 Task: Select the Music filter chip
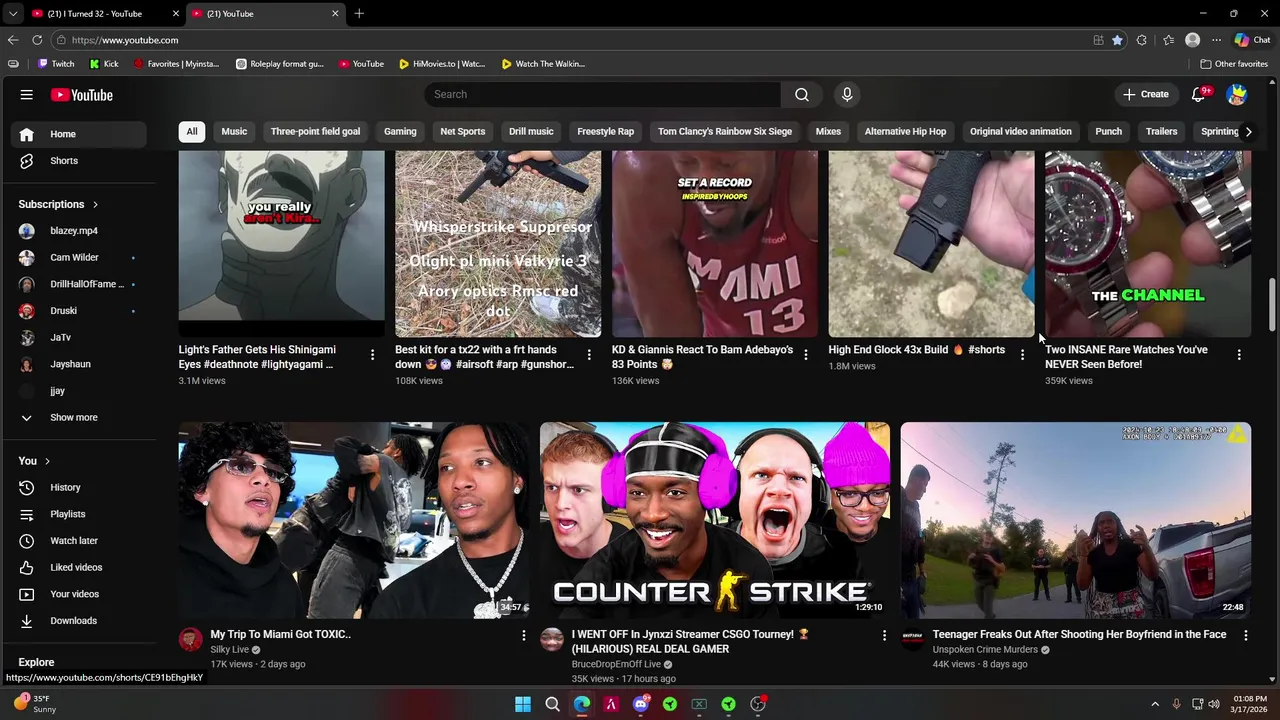pos(234,131)
